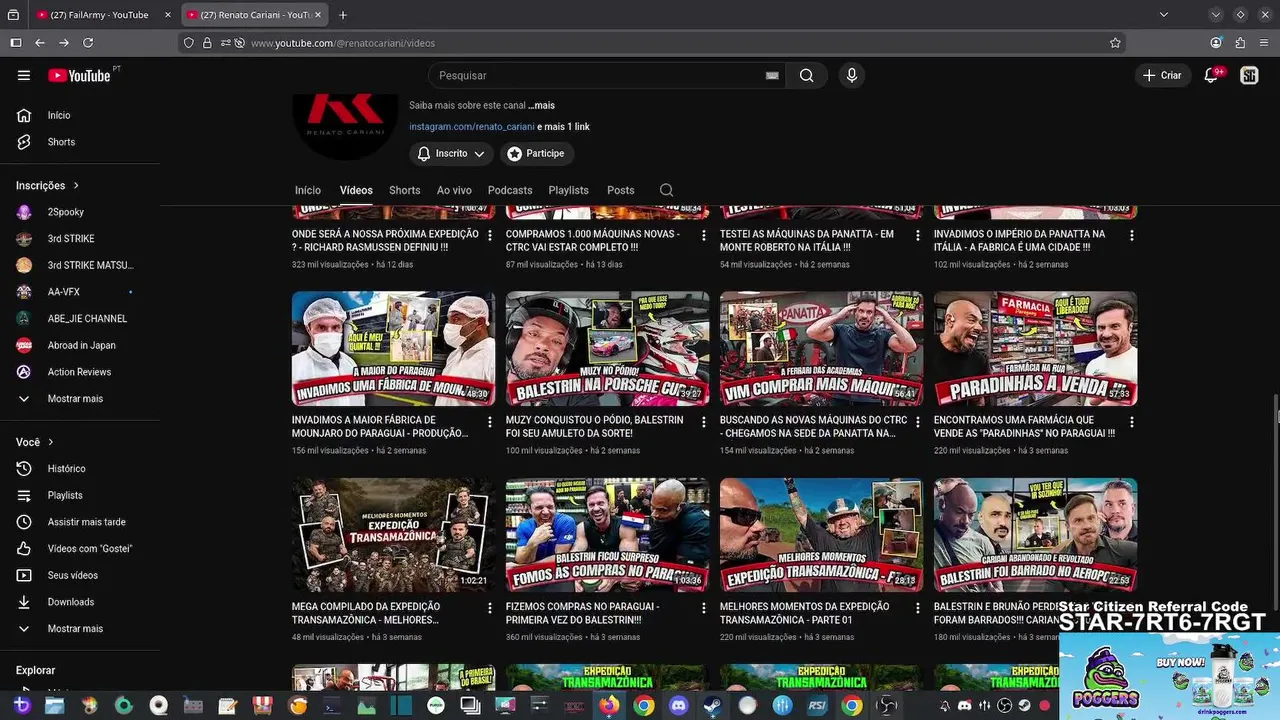Screen dimensions: 1280x720
Task: Switch to Ao vivo tab
Action: pos(454,190)
